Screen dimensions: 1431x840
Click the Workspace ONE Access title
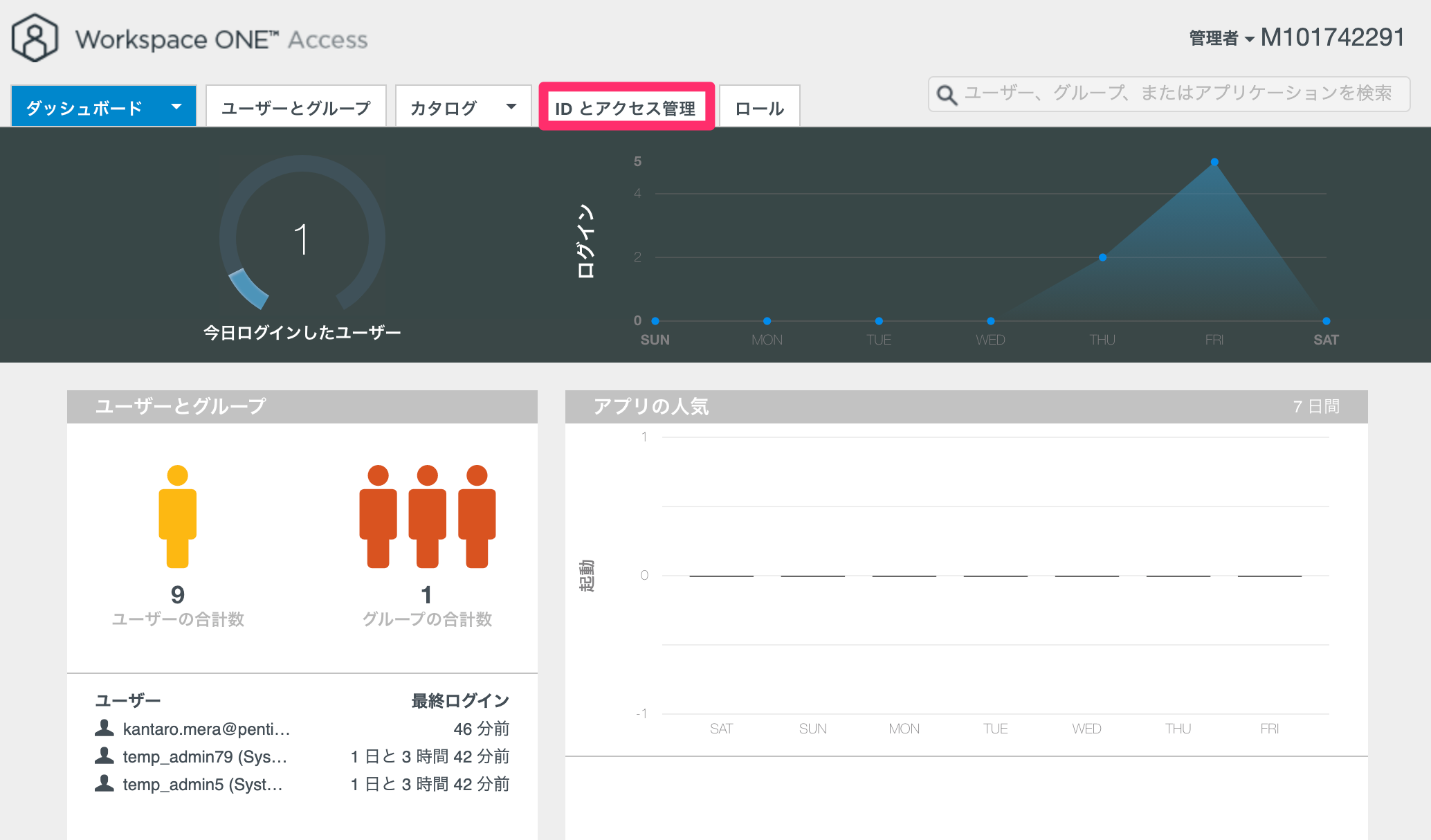(221, 39)
